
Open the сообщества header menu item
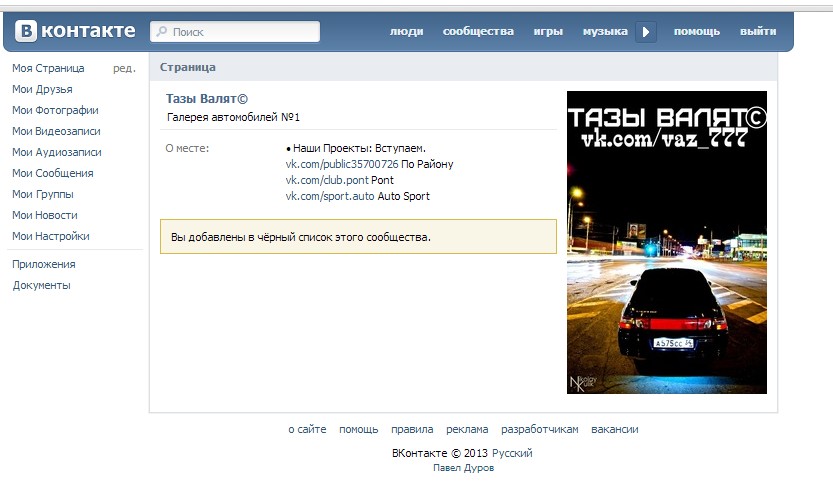(478, 31)
